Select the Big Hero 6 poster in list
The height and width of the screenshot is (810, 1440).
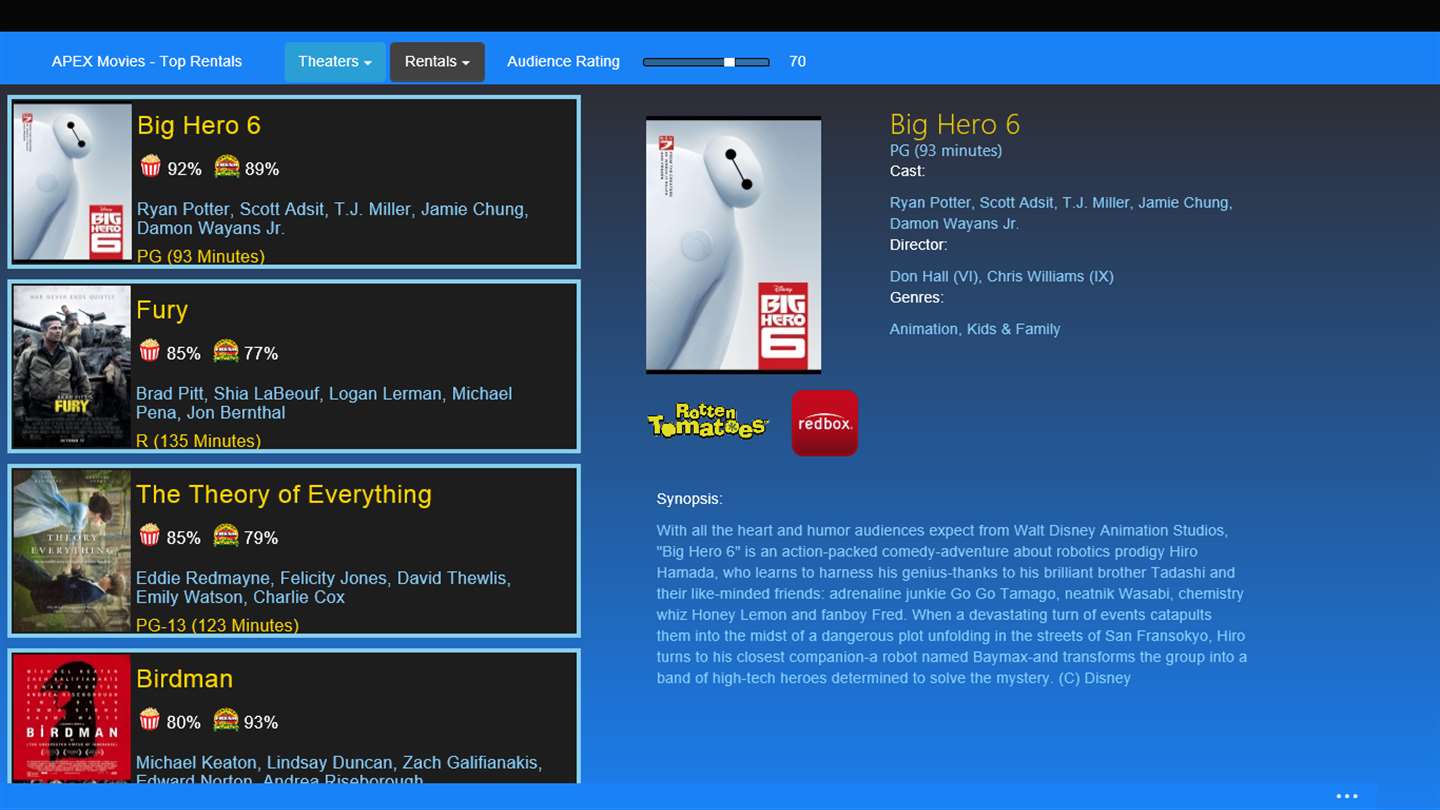[x=72, y=182]
